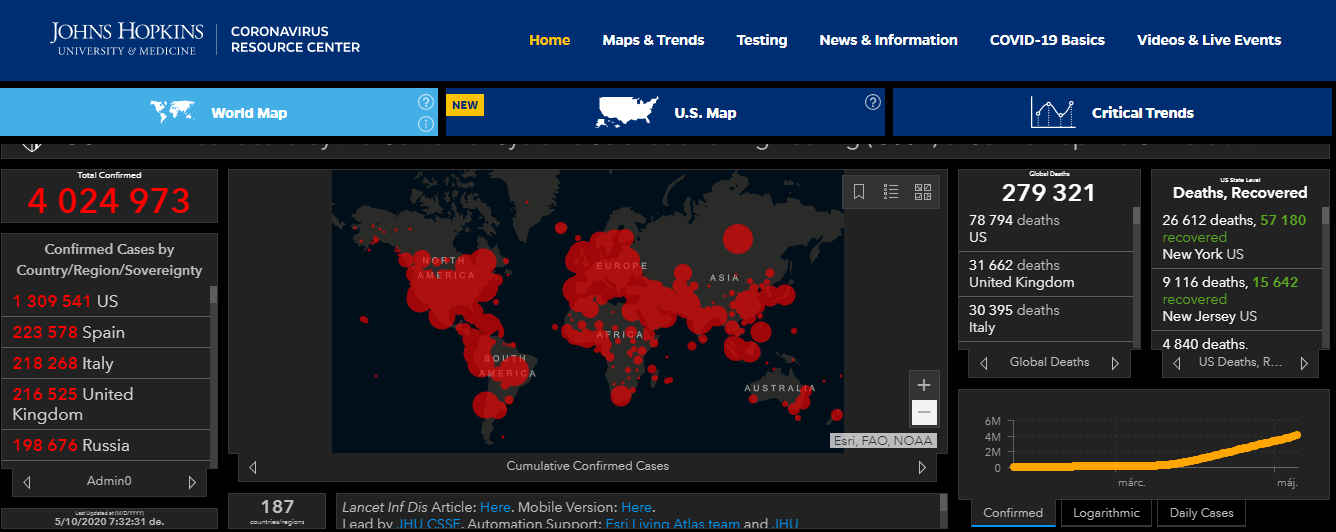Open the map bookmarks tool

[859, 191]
